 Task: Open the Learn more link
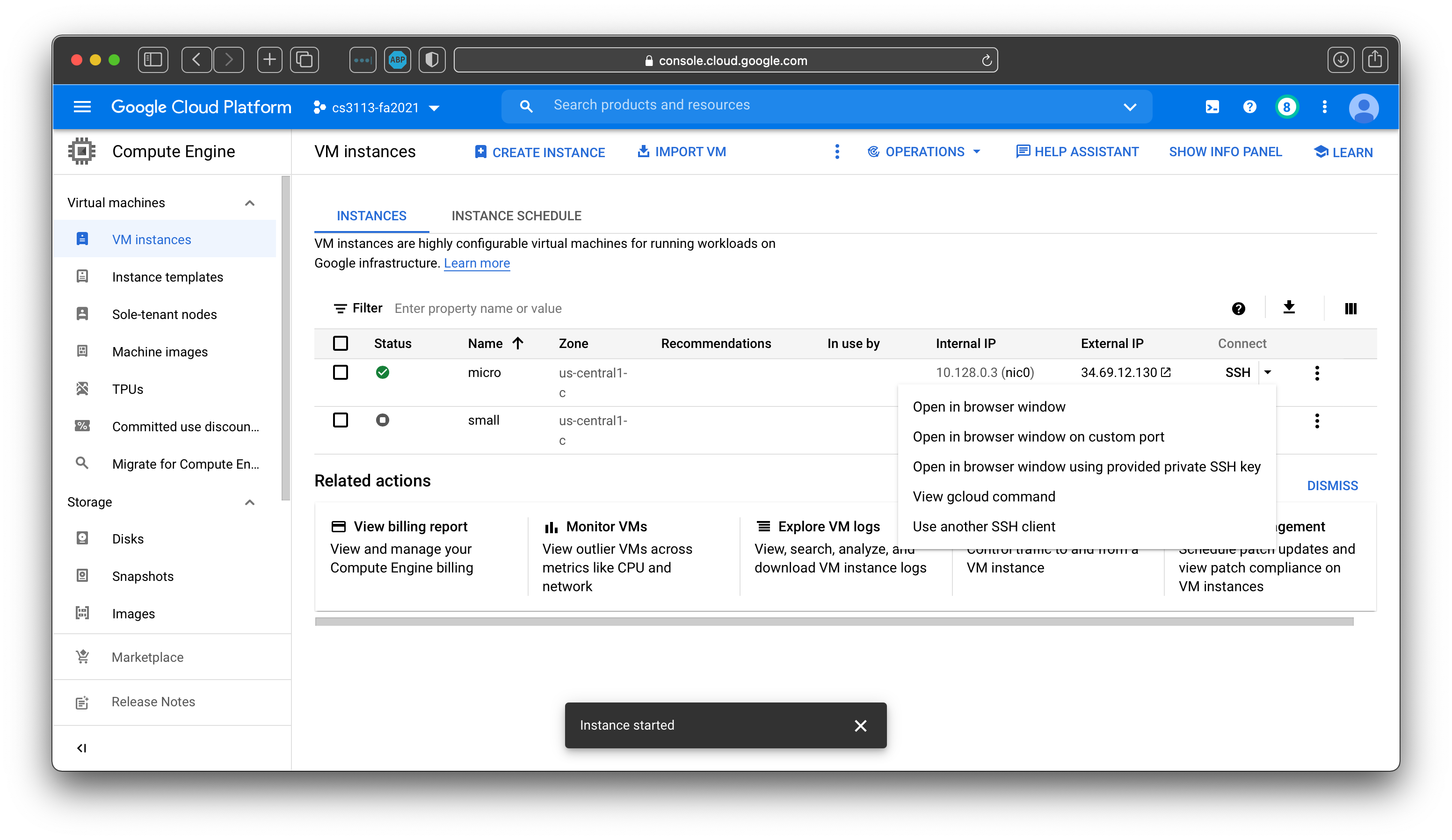477,263
